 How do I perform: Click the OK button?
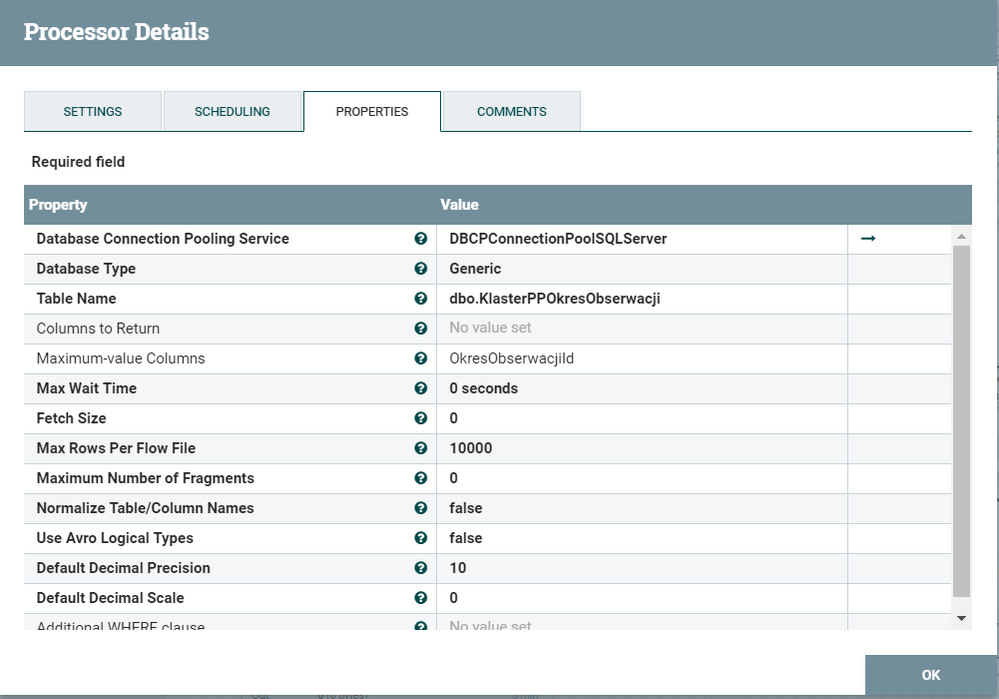[930, 675]
